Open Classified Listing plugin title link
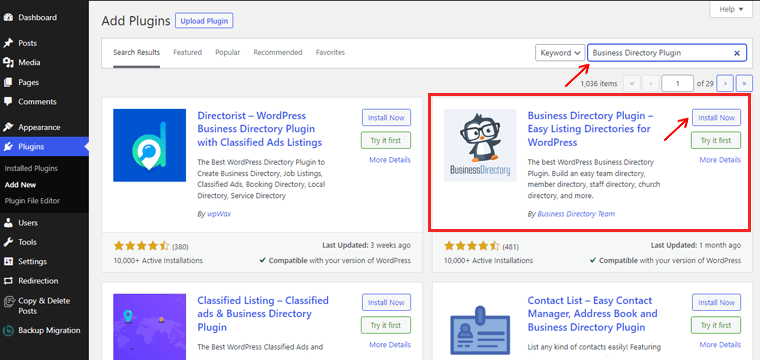760x360 pixels. coord(263,314)
